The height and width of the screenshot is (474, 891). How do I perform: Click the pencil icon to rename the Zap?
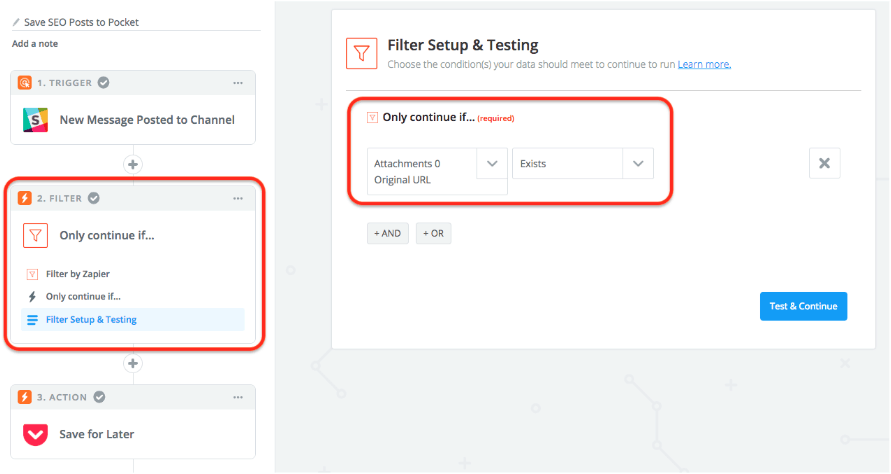point(16,22)
